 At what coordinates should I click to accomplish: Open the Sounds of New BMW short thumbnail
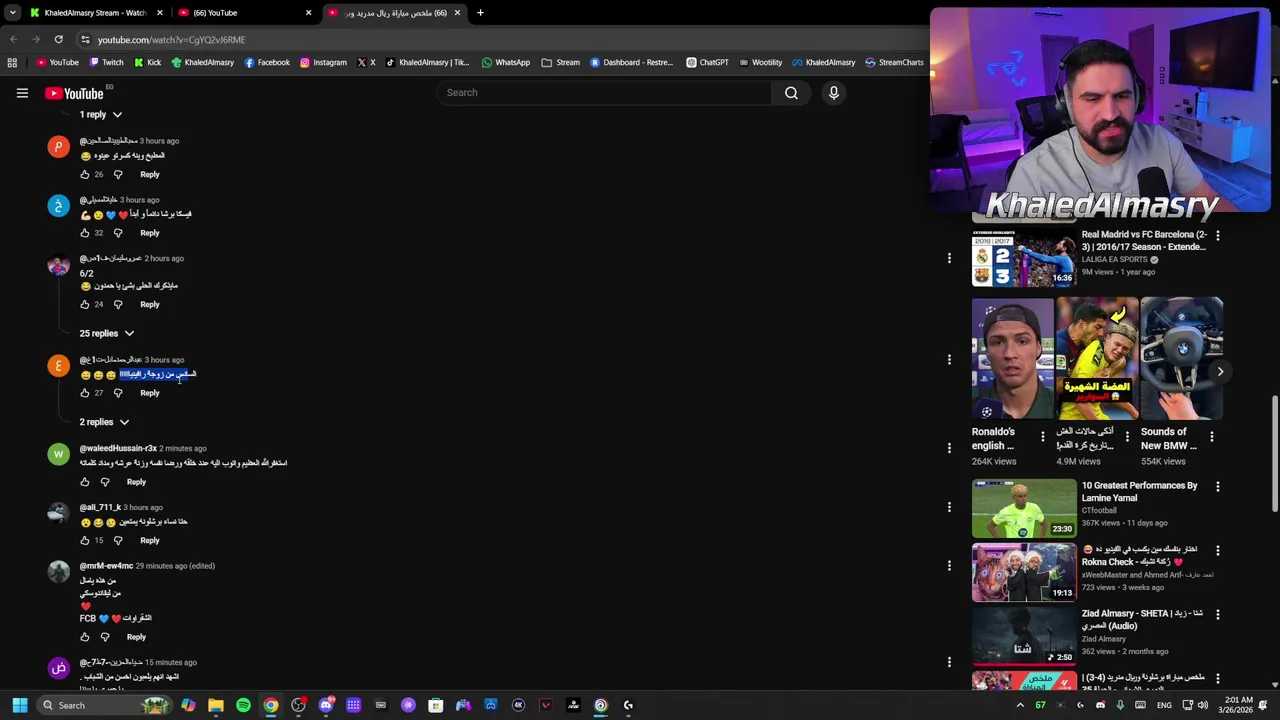coord(1182,358)
